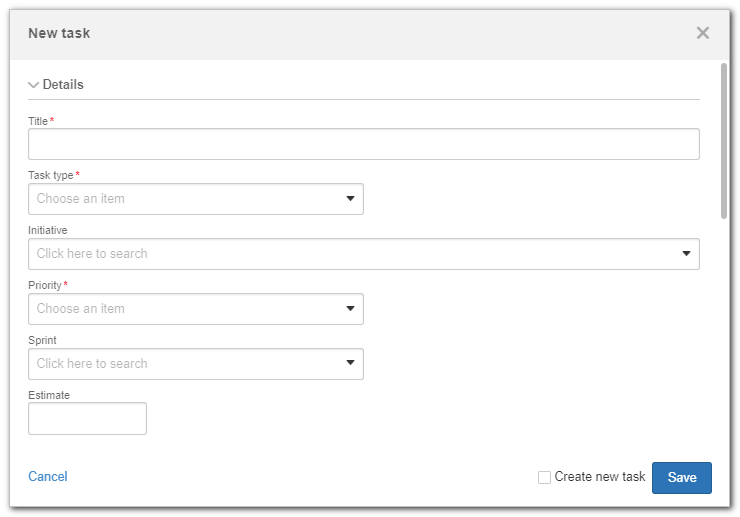Click 'Click here to search' under Initiative
The width and height of the screenshot is (740, 517).
[x=92, y=254]
